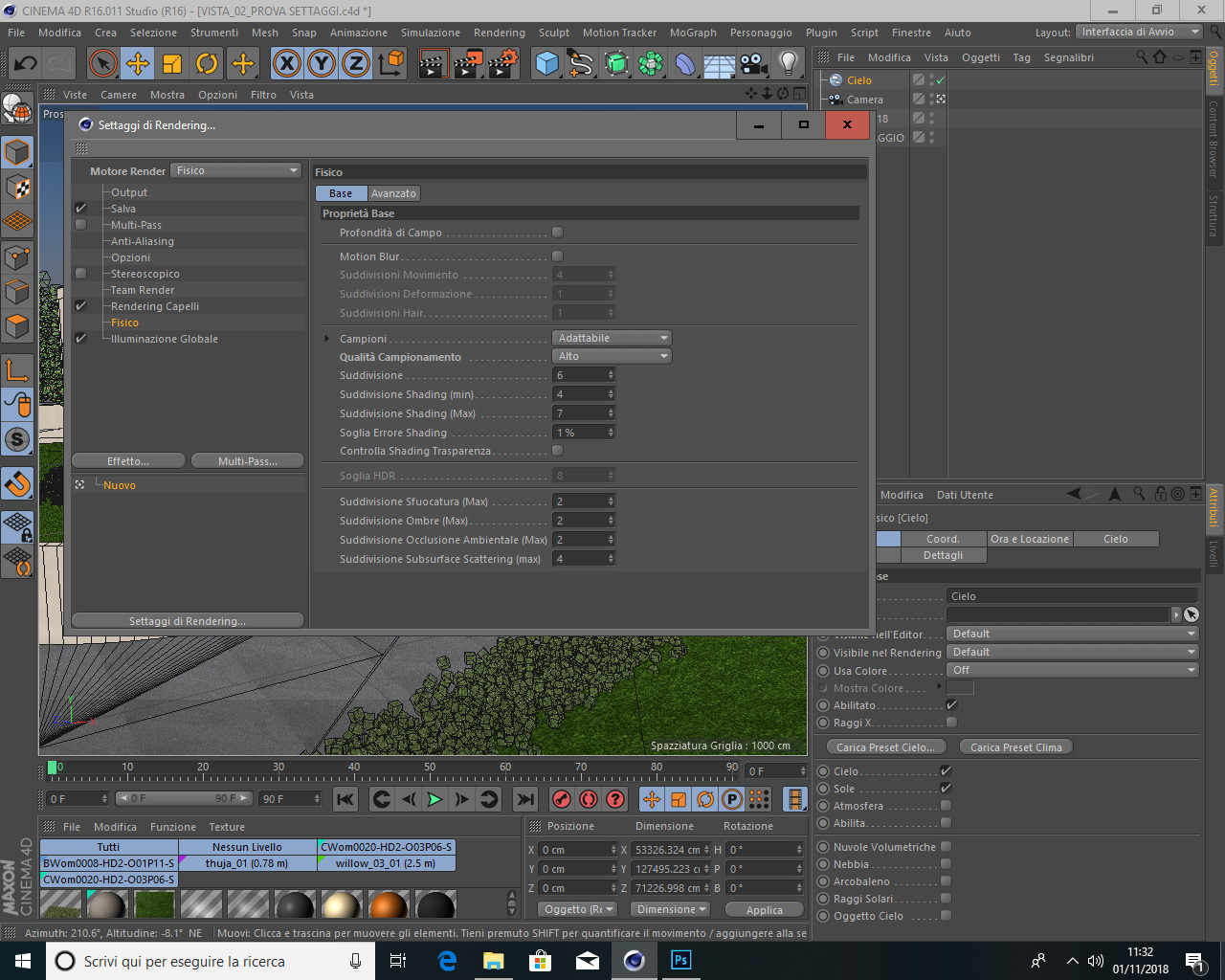
Task: Open Ora e Locazione tab
Action: 1030,539
